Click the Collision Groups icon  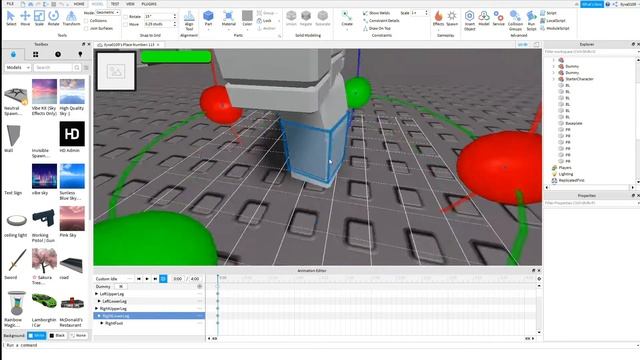pyautogui.click(x=515, y=20)
